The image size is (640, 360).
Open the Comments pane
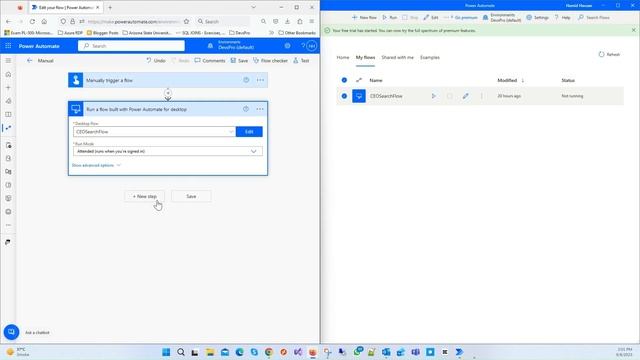pyautogui.click(x=210, y=60)
